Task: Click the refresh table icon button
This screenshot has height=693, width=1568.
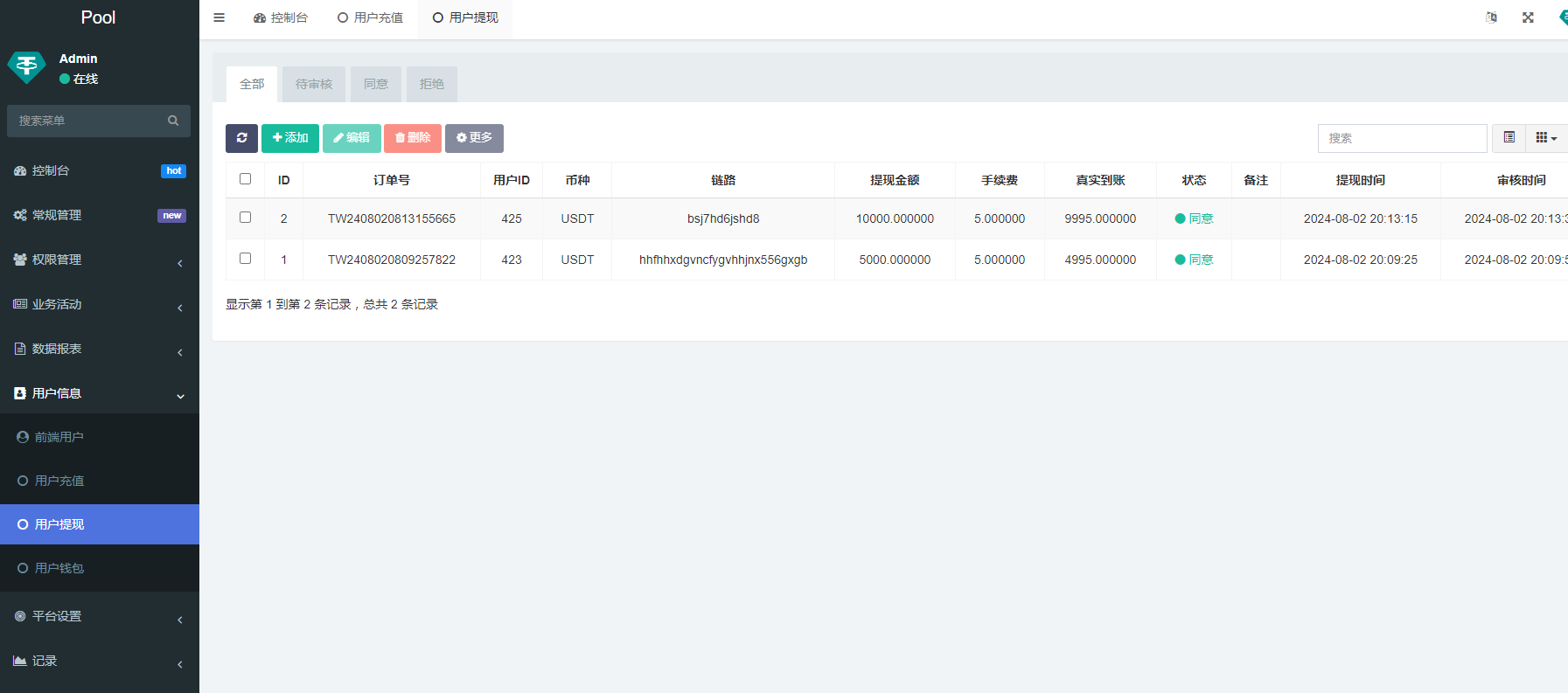Action: pos(241,138)
